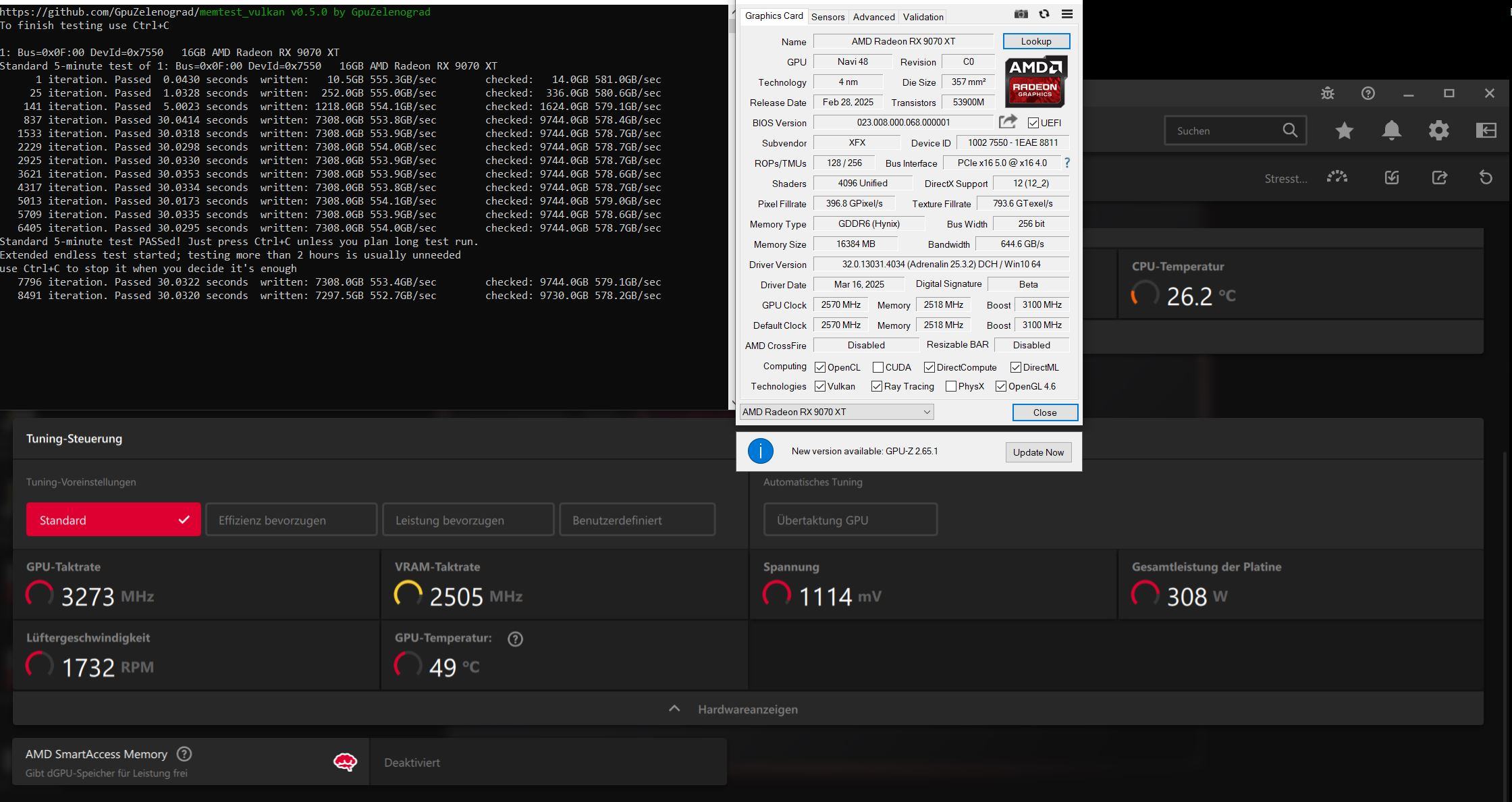Open the GPU-Z hamburger menu
This screenshot has height=802, width=1512.
click(1067, 14)
